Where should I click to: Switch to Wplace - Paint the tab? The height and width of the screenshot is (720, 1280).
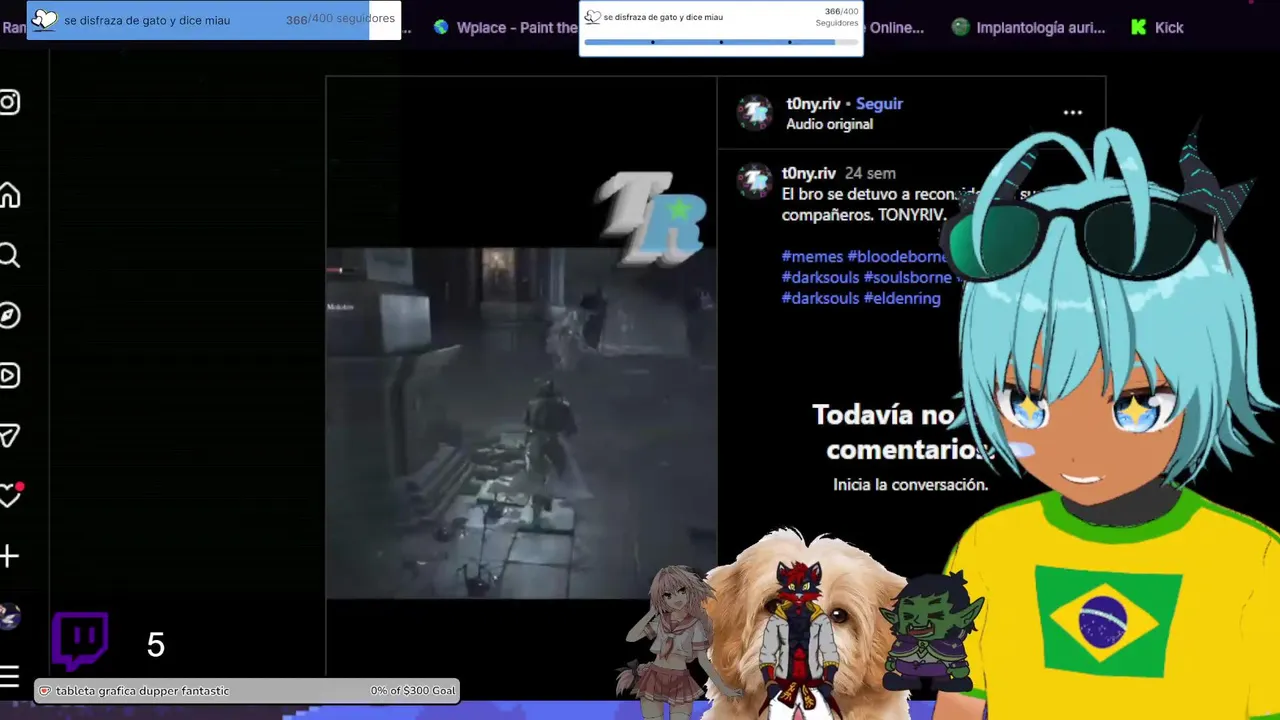coord(505,28)
